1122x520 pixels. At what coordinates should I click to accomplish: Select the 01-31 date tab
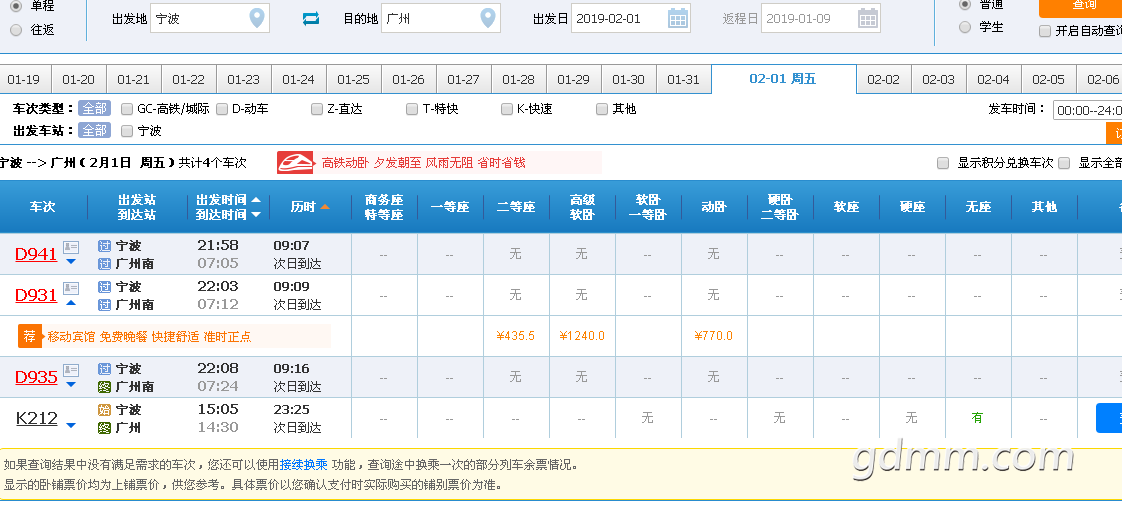(x=683, y=79)
